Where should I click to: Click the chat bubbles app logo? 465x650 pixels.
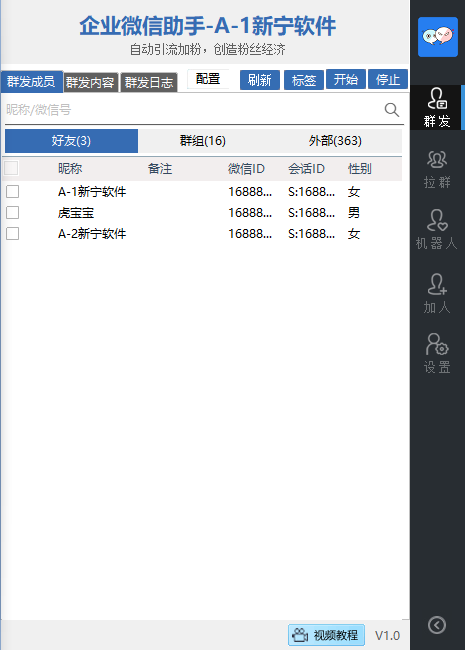(438, 37)
